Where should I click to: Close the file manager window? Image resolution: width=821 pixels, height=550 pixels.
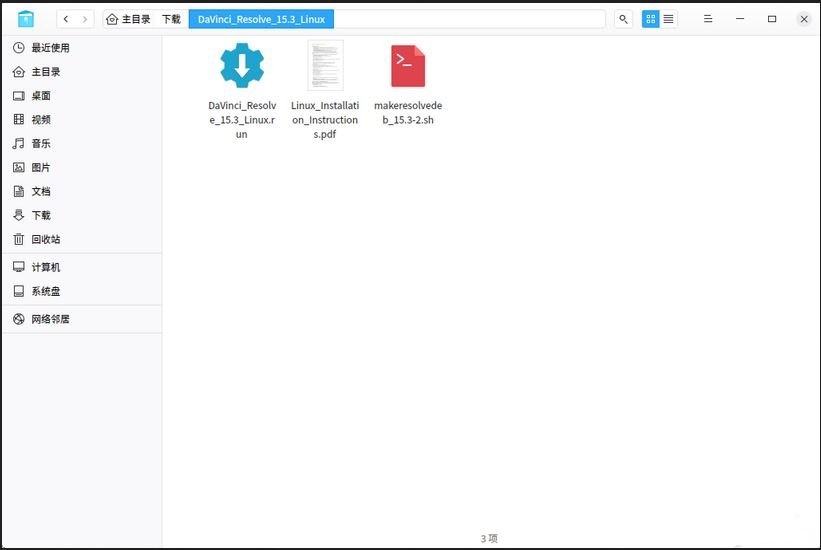[x=804, y=19]
